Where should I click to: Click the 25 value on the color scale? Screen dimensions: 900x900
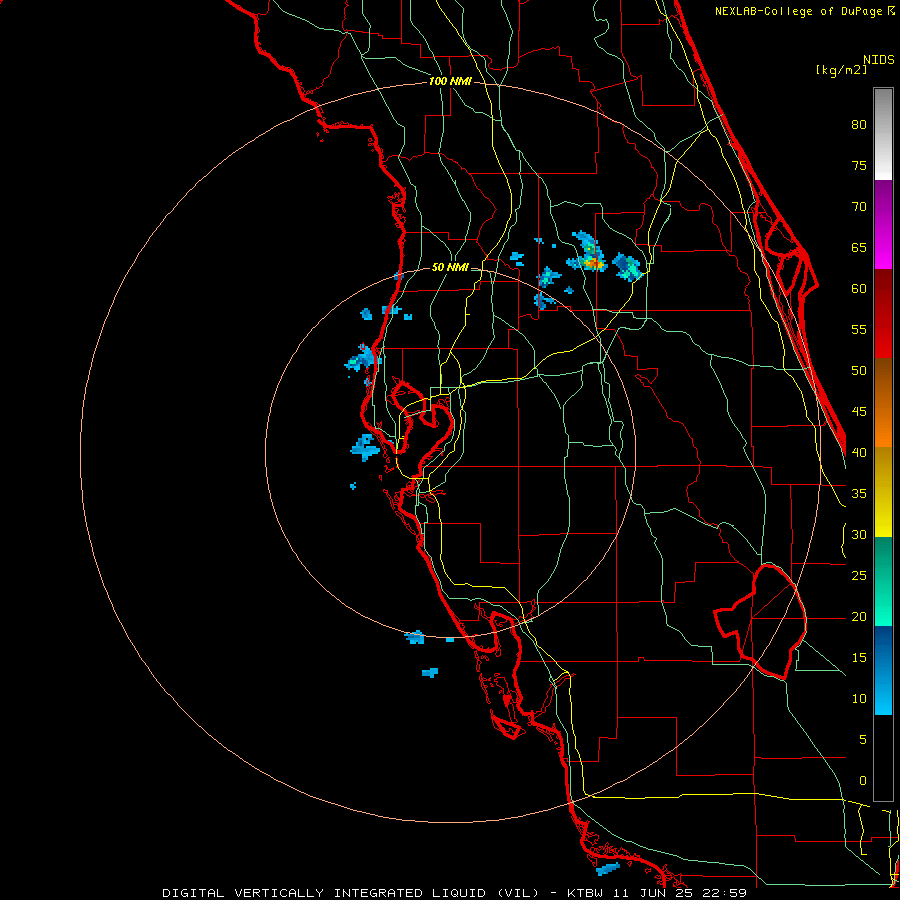(x=859, y=576)
